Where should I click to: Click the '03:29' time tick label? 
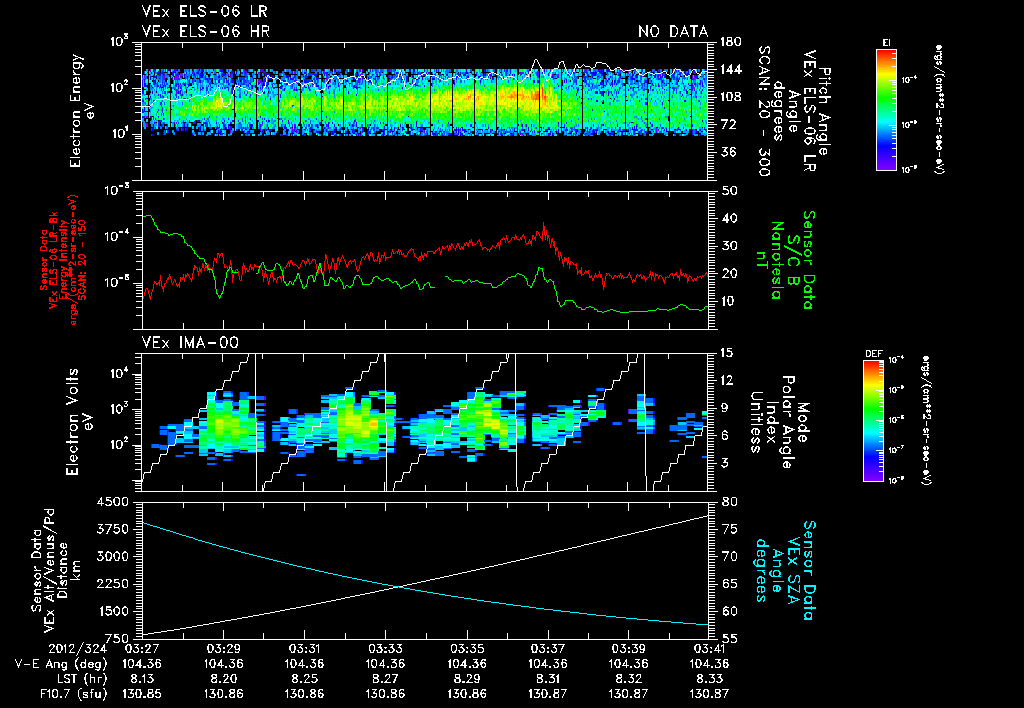tap(223, 649)
